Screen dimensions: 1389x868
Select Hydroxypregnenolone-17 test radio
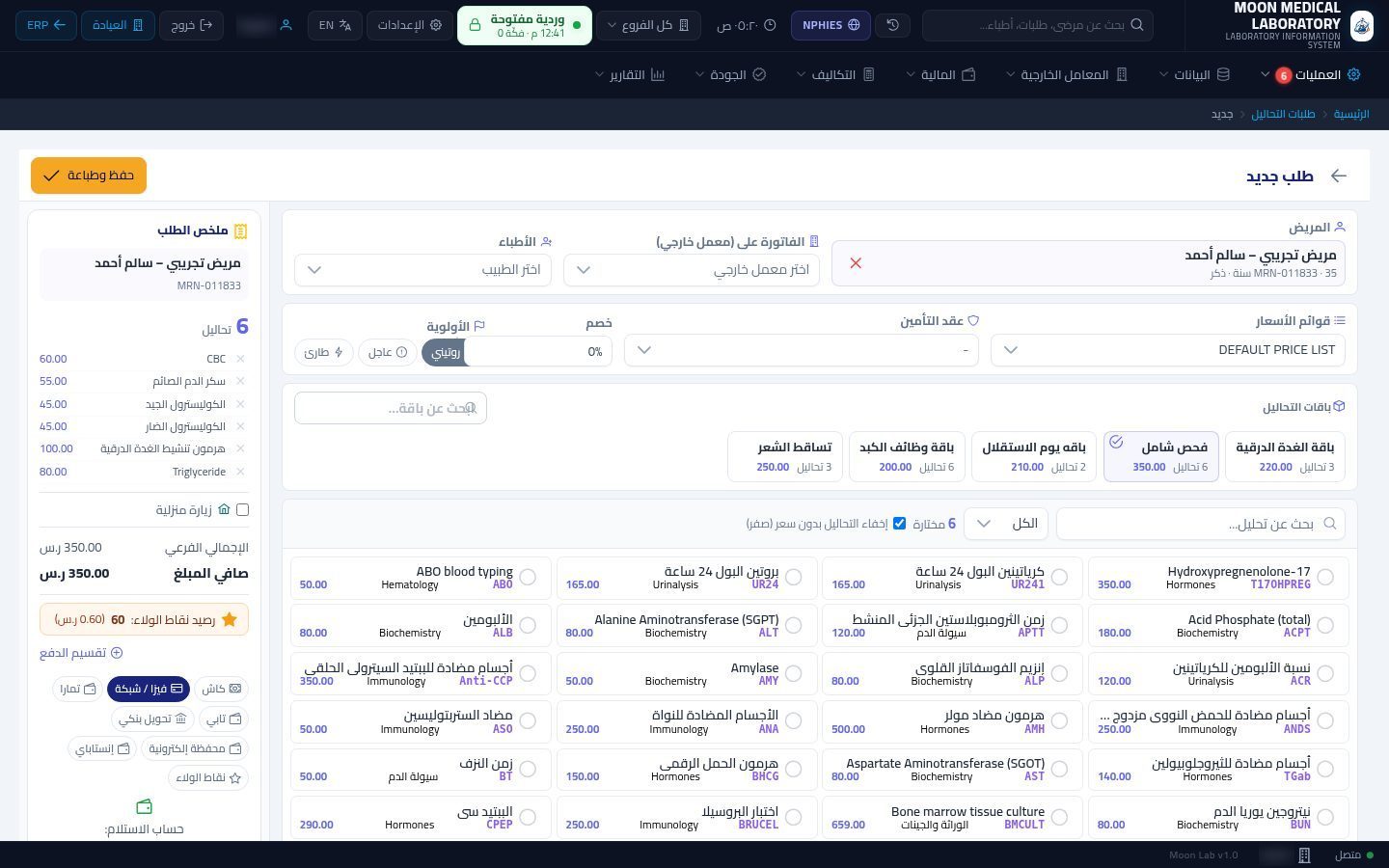pyautogui.click(x=1325, y=577)
